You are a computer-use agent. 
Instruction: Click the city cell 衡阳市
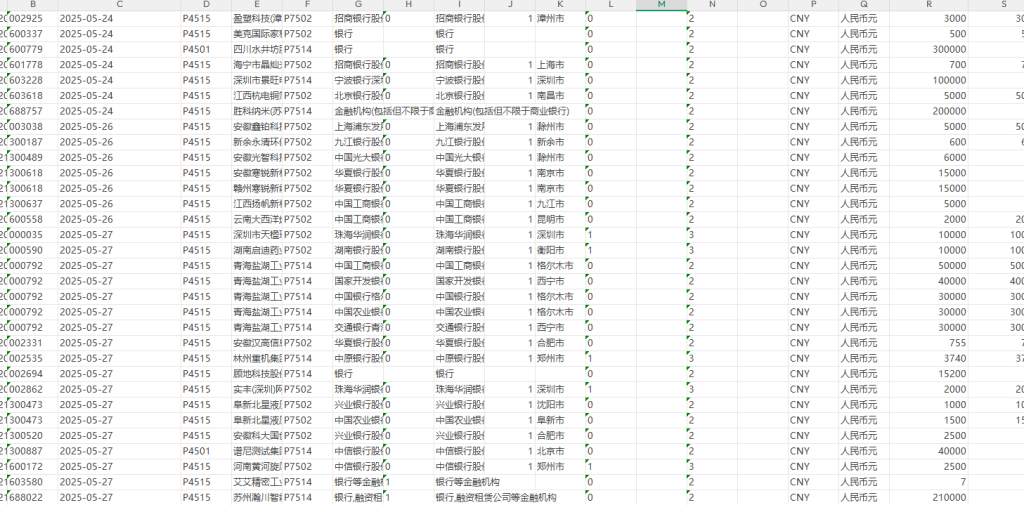click(x=560, y=250)
